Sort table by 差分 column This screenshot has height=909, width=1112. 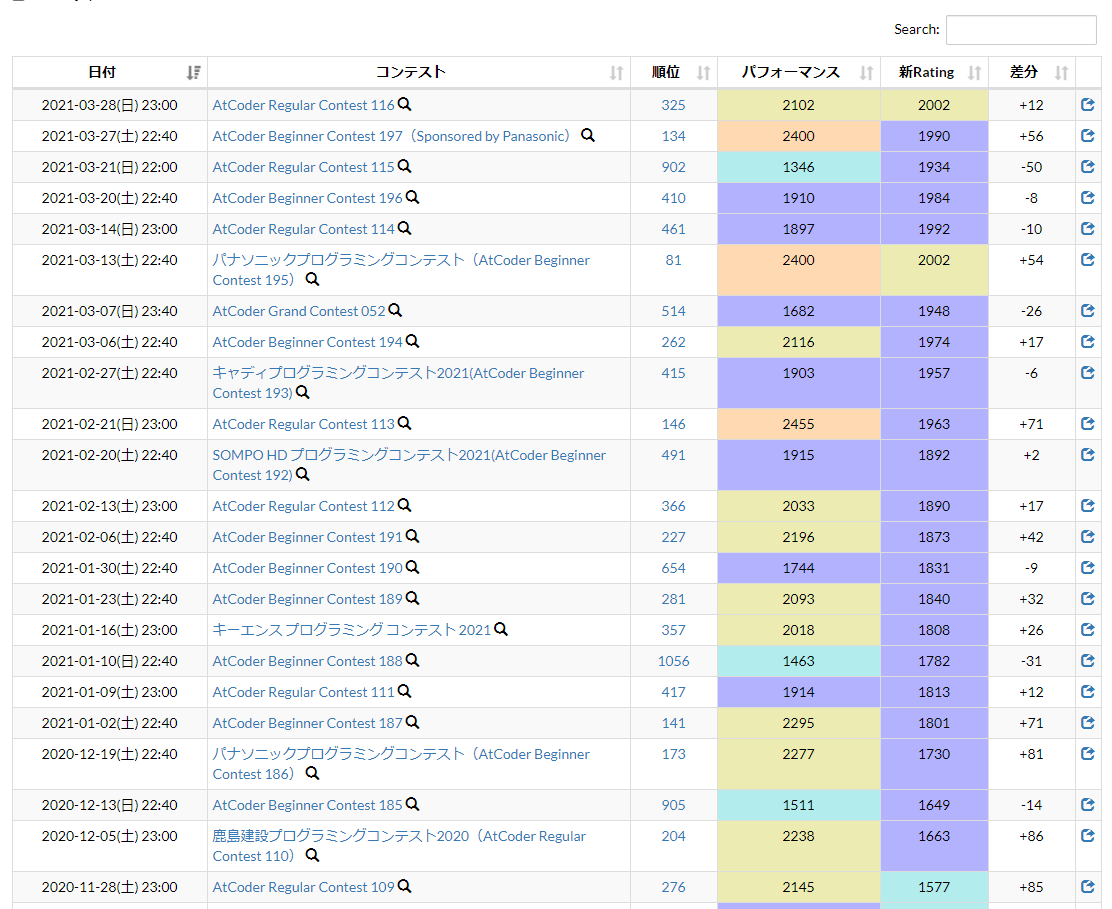1032,72
